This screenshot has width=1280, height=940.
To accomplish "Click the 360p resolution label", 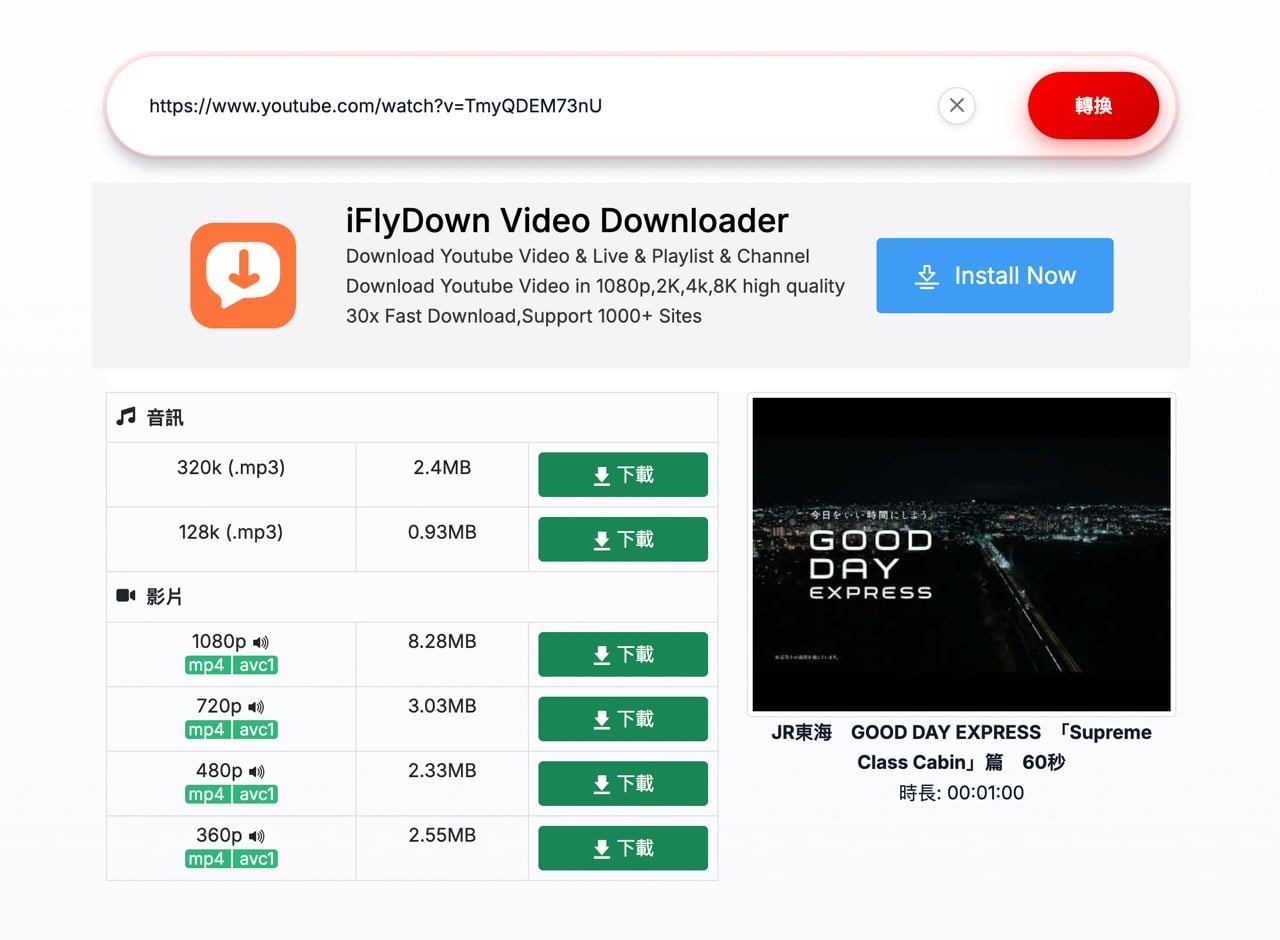I will point(219,835).
